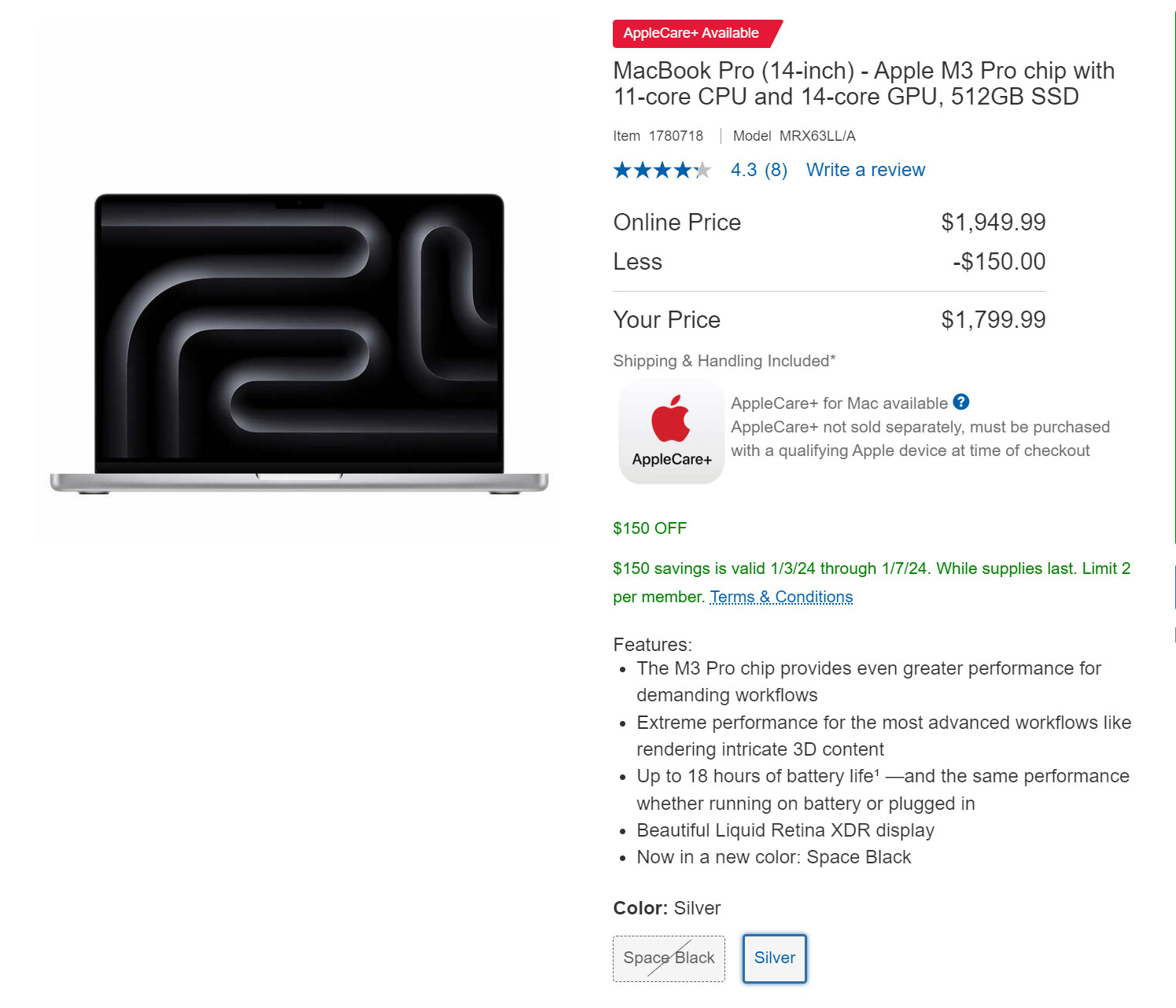This screenshot has height=1008, width=1176.
Task: Click the MacBook Pro product image
Action: (x=299, y=344)
